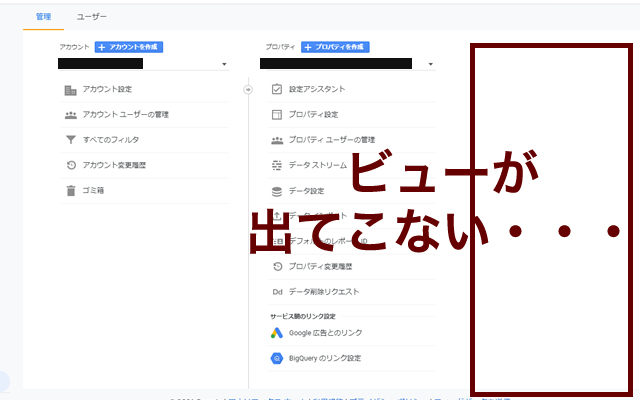Click the ゴミ箱 trash can icon
The height and width of the screenshot is (400, 640).
tap(70, 191)
